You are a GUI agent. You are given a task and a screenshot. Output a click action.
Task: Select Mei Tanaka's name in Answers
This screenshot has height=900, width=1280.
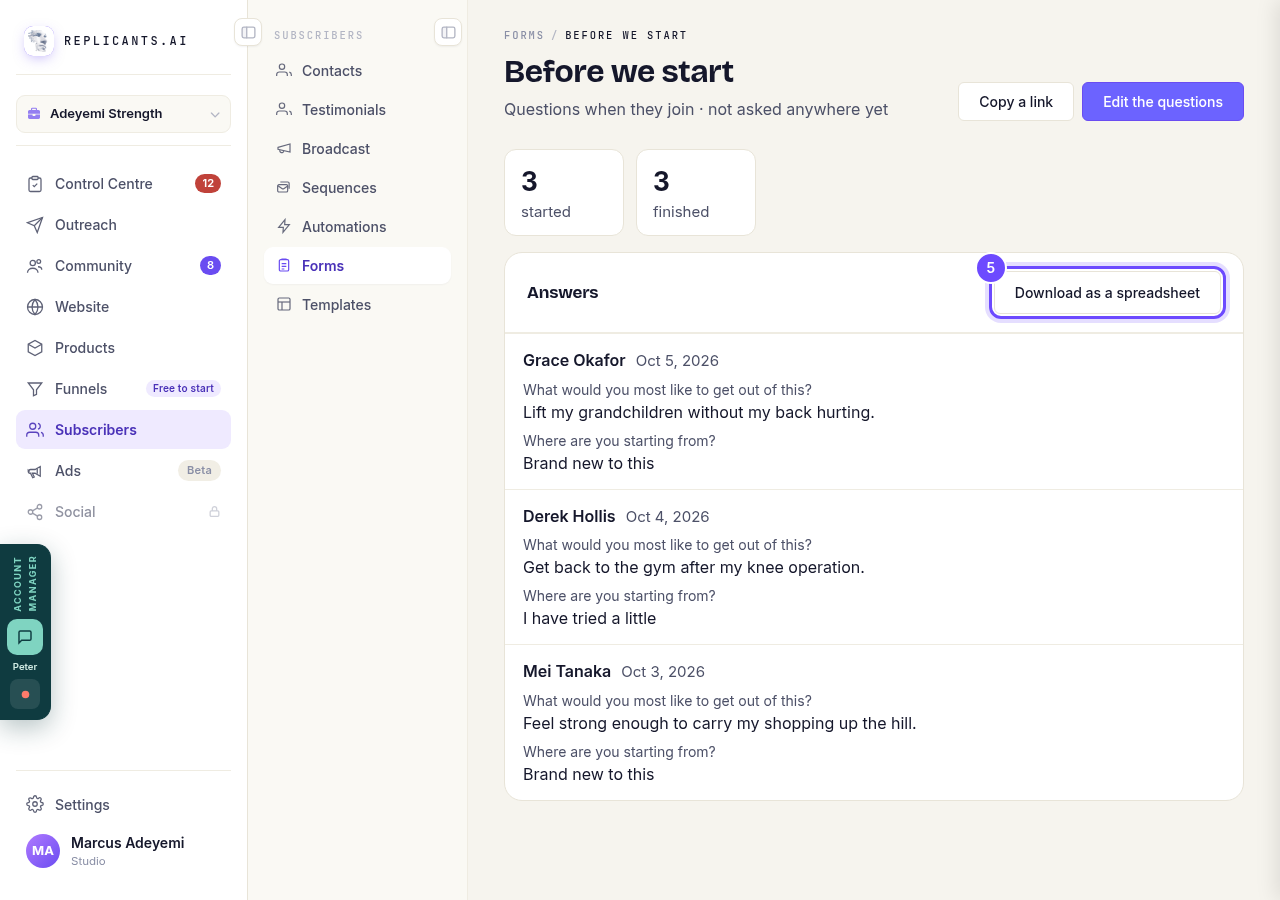click(x=567, y=672)
